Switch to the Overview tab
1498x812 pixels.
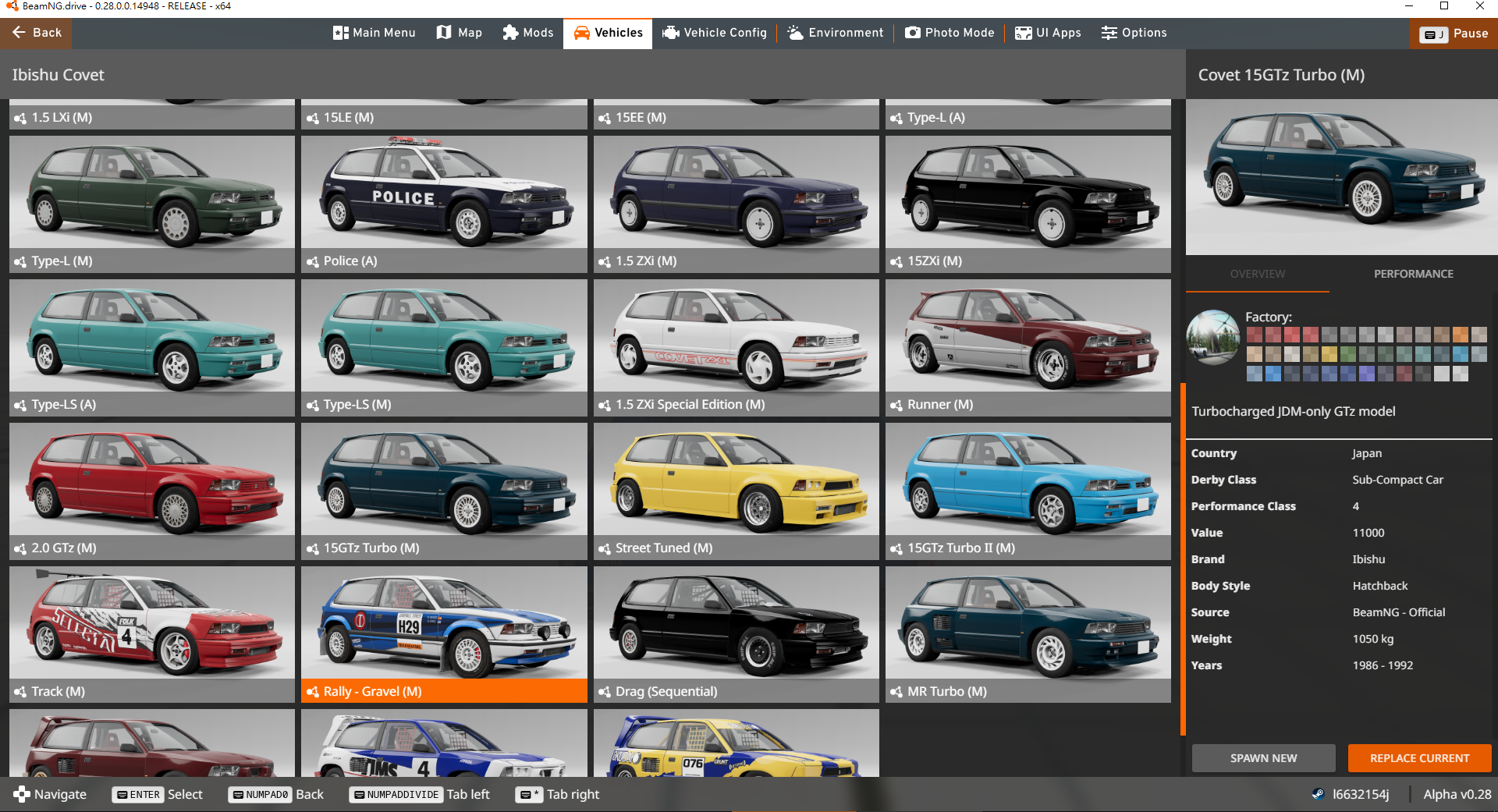pos(1257,274)
